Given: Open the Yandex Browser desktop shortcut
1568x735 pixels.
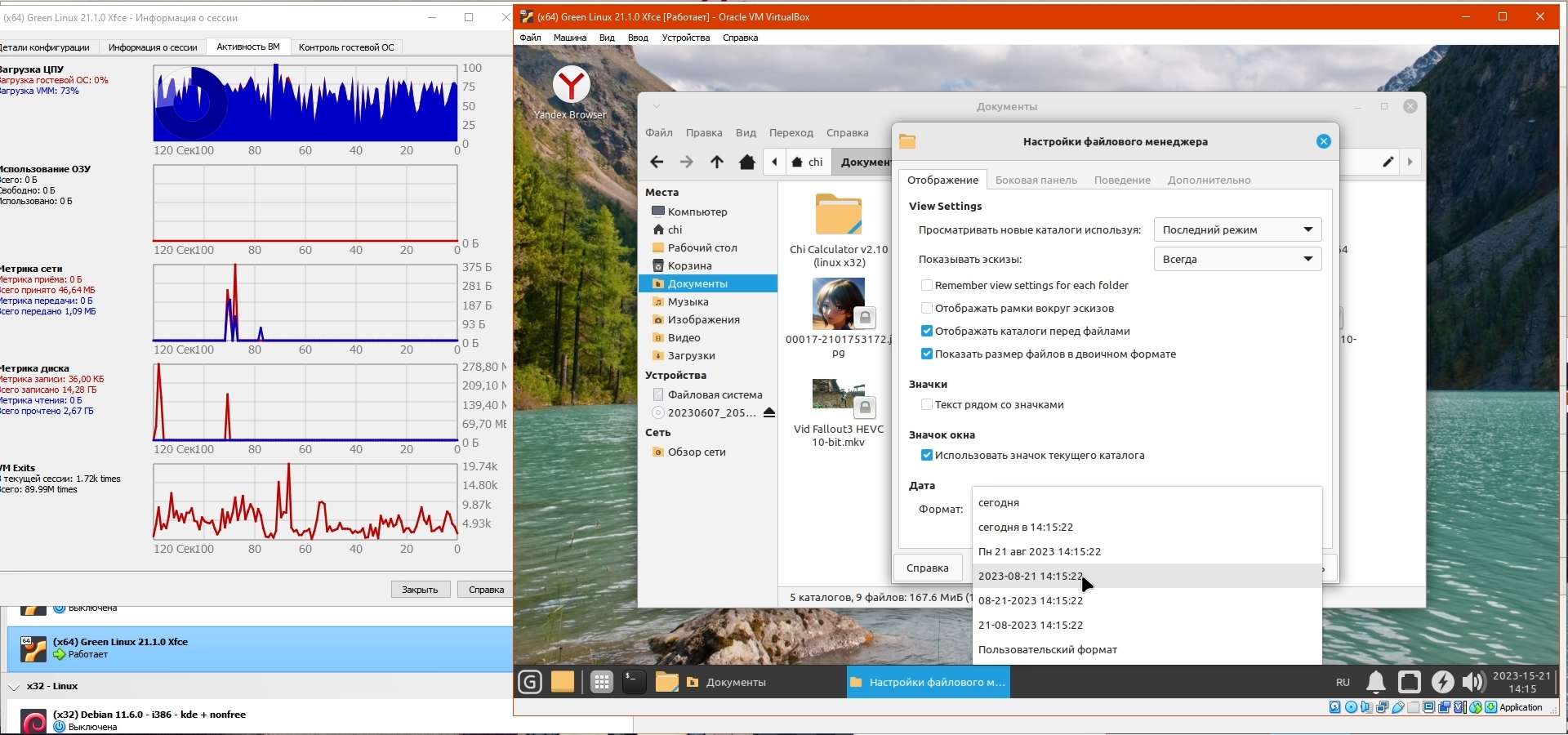Looking at the screenshot, I should click(x=571, y=92).
